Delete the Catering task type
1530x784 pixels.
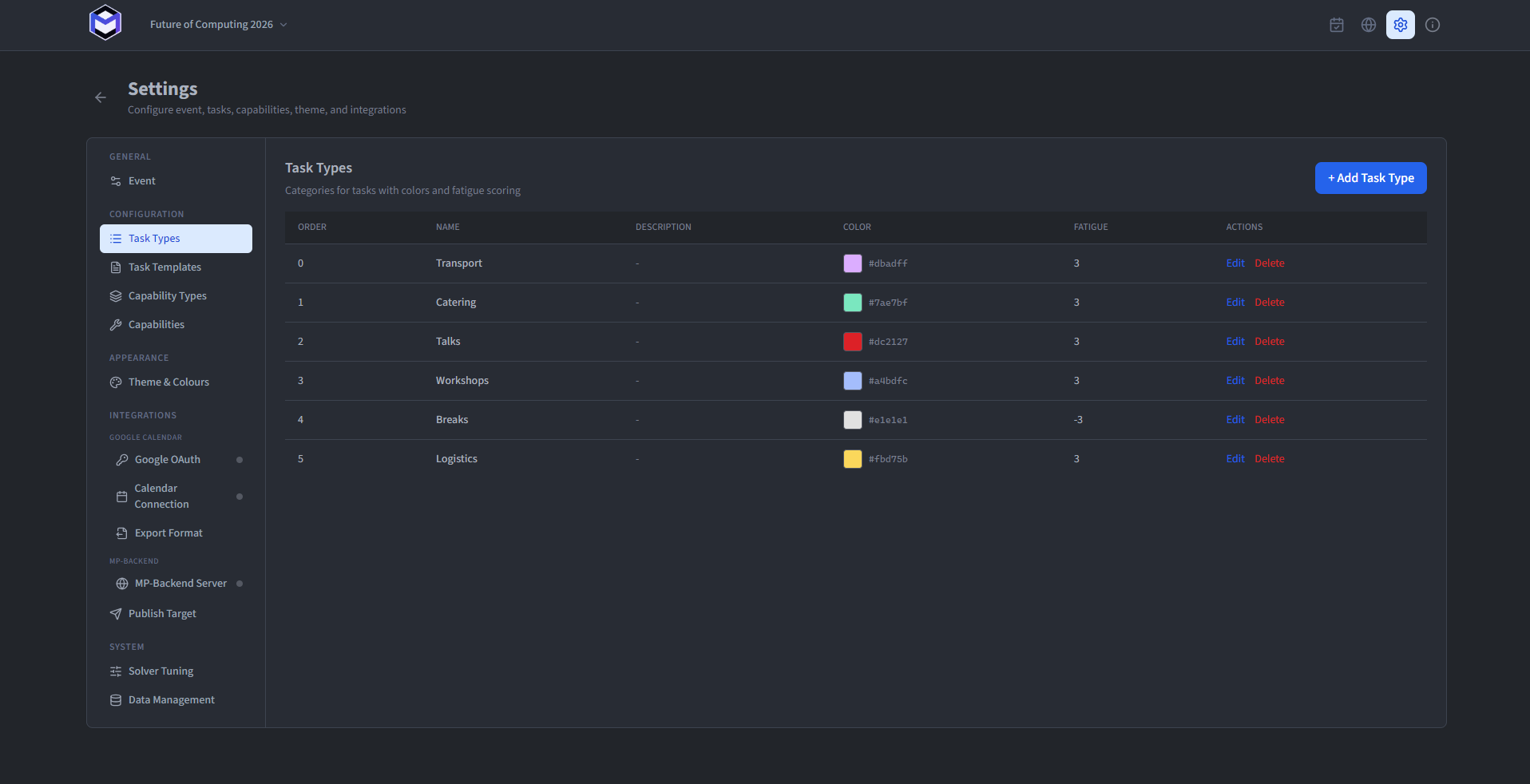[x=1270, y=303]
